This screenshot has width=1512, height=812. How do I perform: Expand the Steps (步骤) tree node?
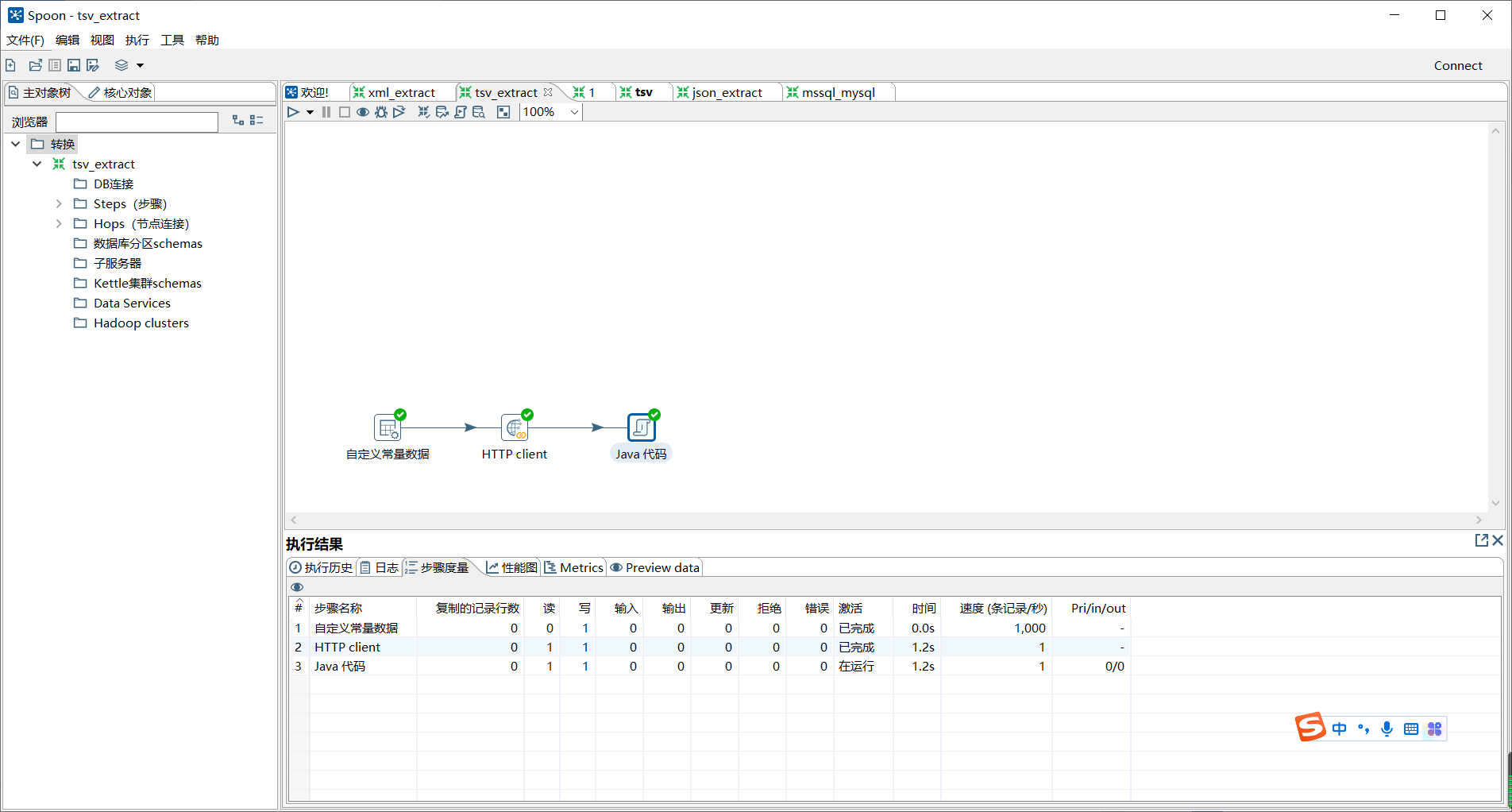tap(59, 203)
